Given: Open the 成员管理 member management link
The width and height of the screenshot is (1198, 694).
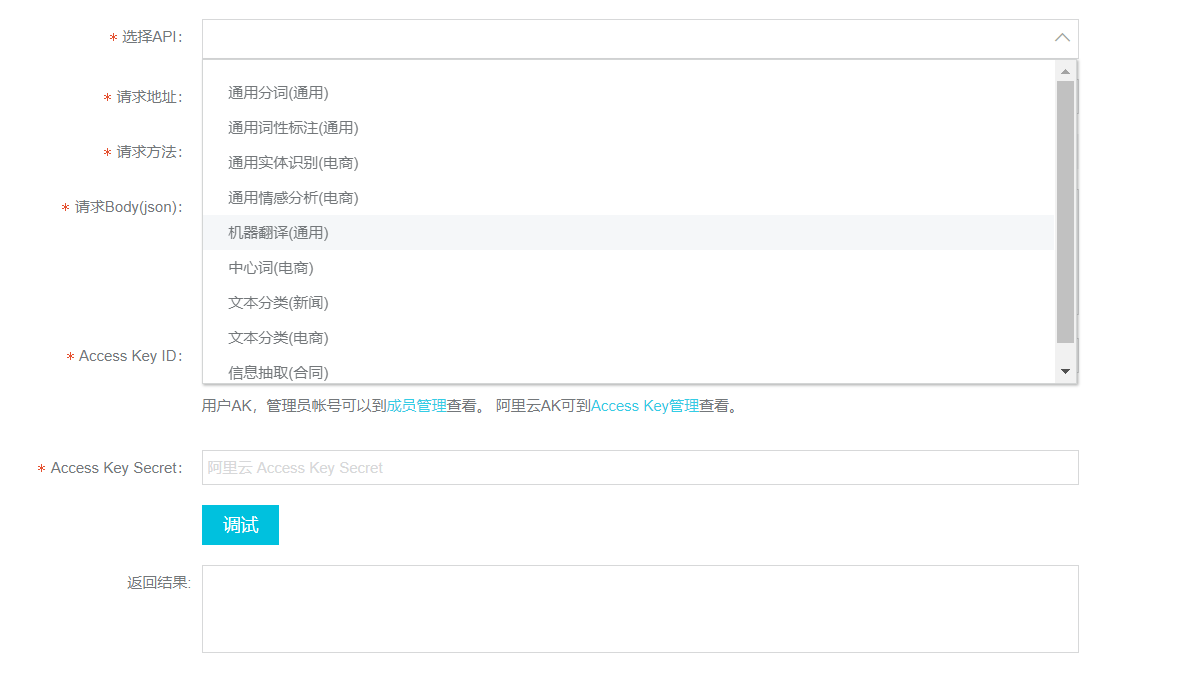Looking at the screenshot, I should [420, 405].
